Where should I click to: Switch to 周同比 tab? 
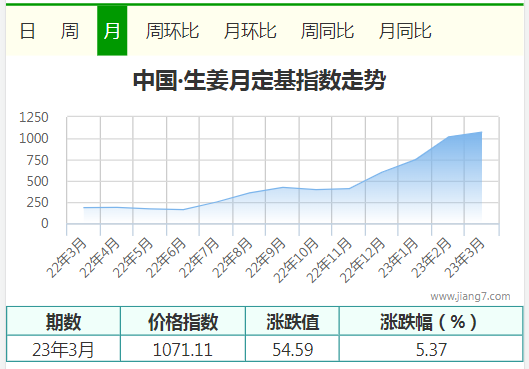327,31
